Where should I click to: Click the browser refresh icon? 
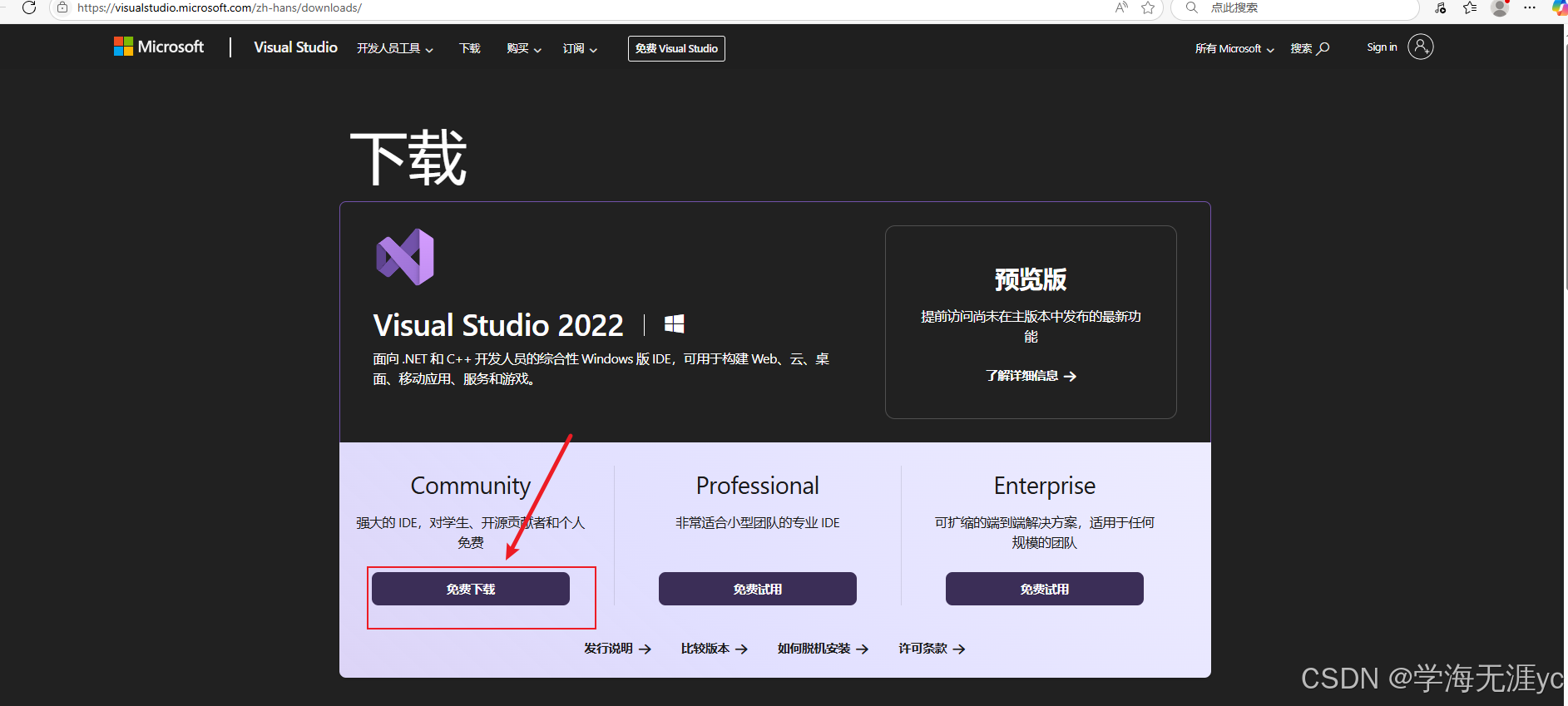[29, 7]
